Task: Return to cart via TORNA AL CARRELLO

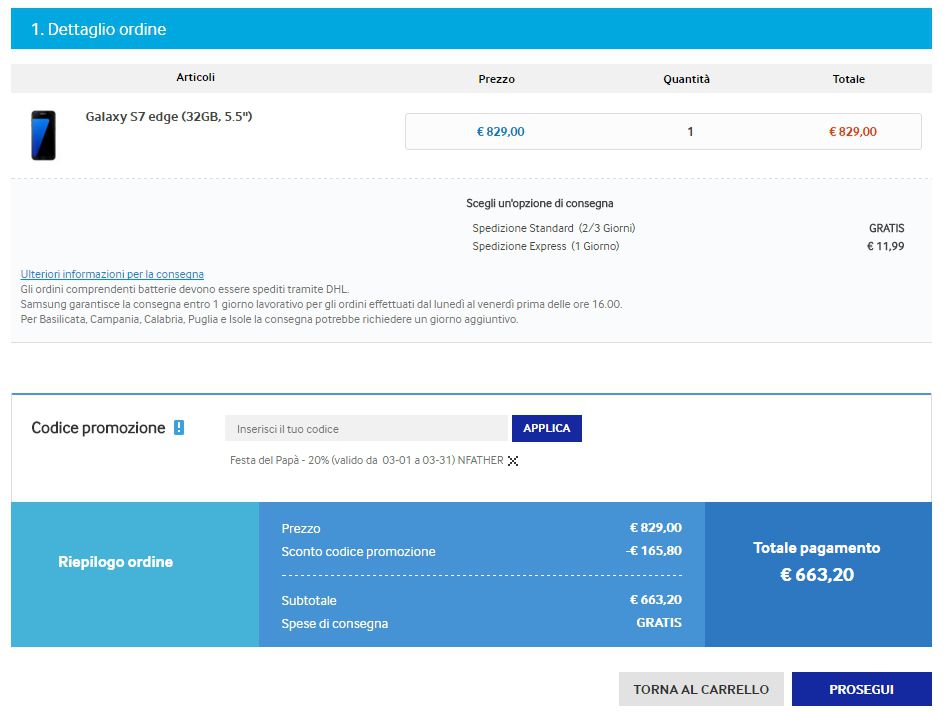Action: pyautogui.click(x=702, y=690)
